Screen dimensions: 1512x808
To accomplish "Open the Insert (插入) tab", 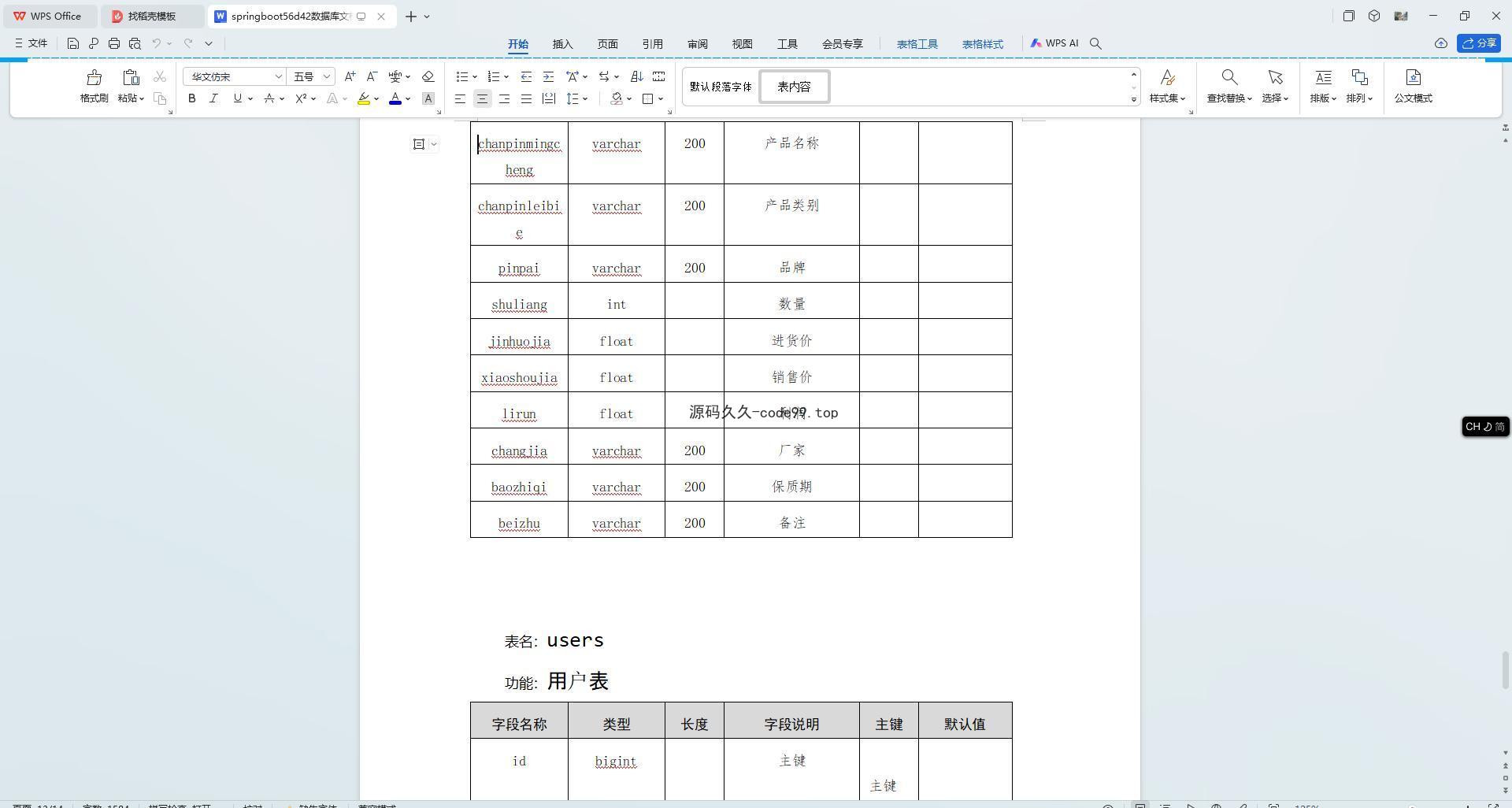I will (x=562, y=44).
